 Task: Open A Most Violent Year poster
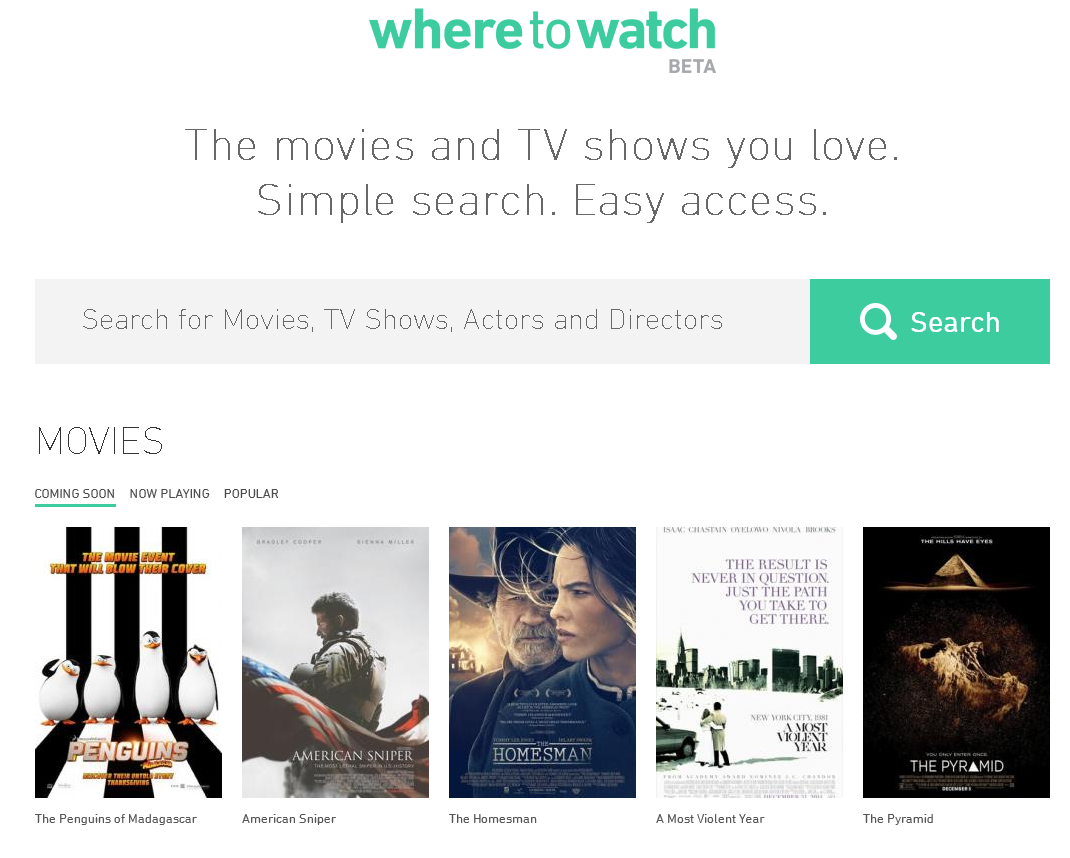749,662
